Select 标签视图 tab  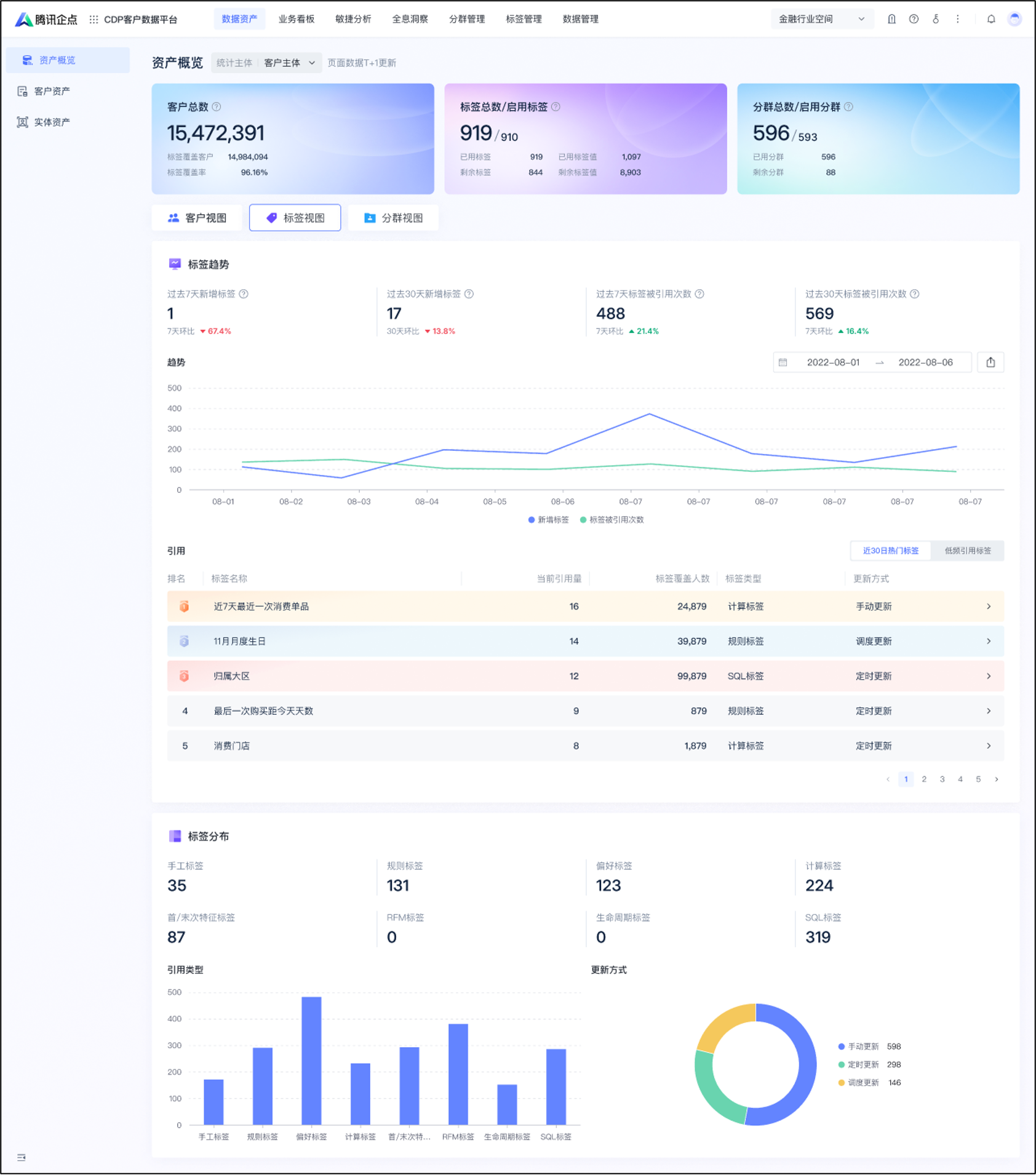click(295, 218)
